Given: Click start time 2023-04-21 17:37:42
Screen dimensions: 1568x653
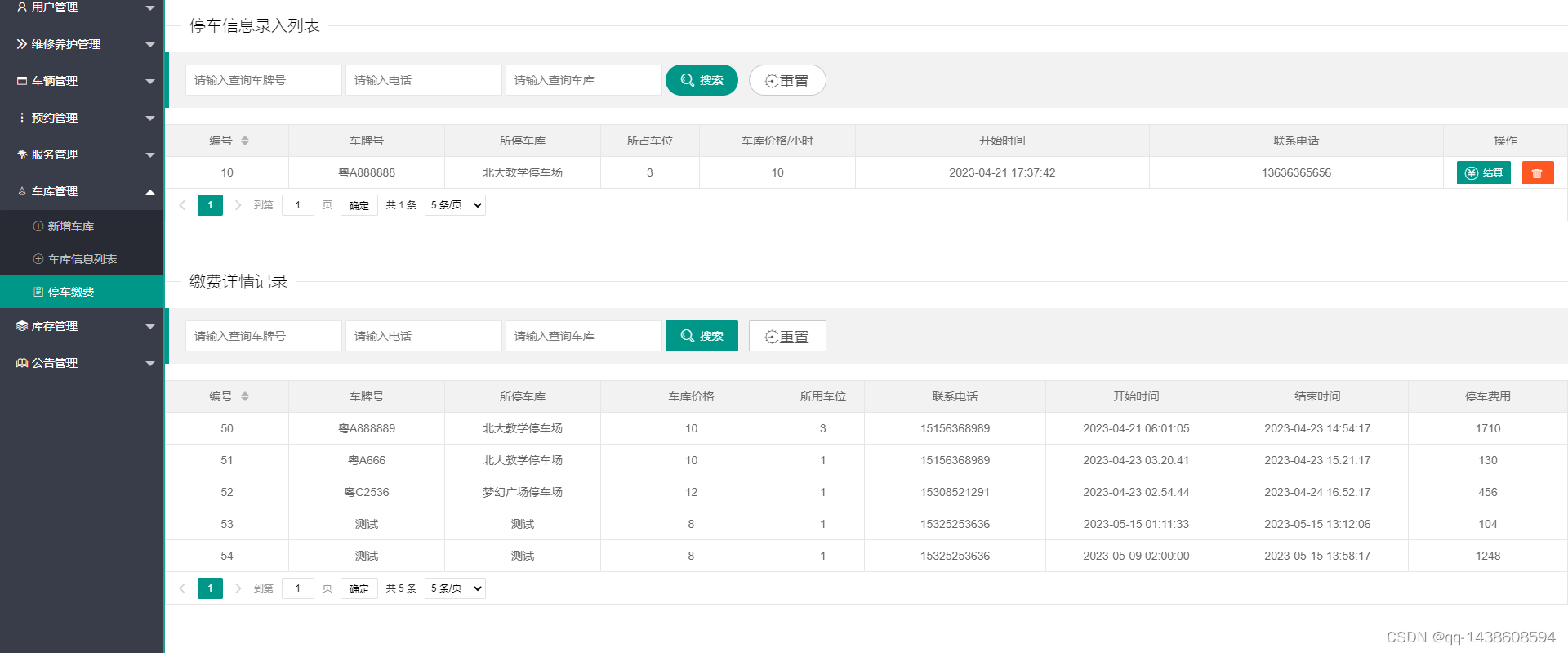Looking at the screenshot, I should tap(1002, 172).
